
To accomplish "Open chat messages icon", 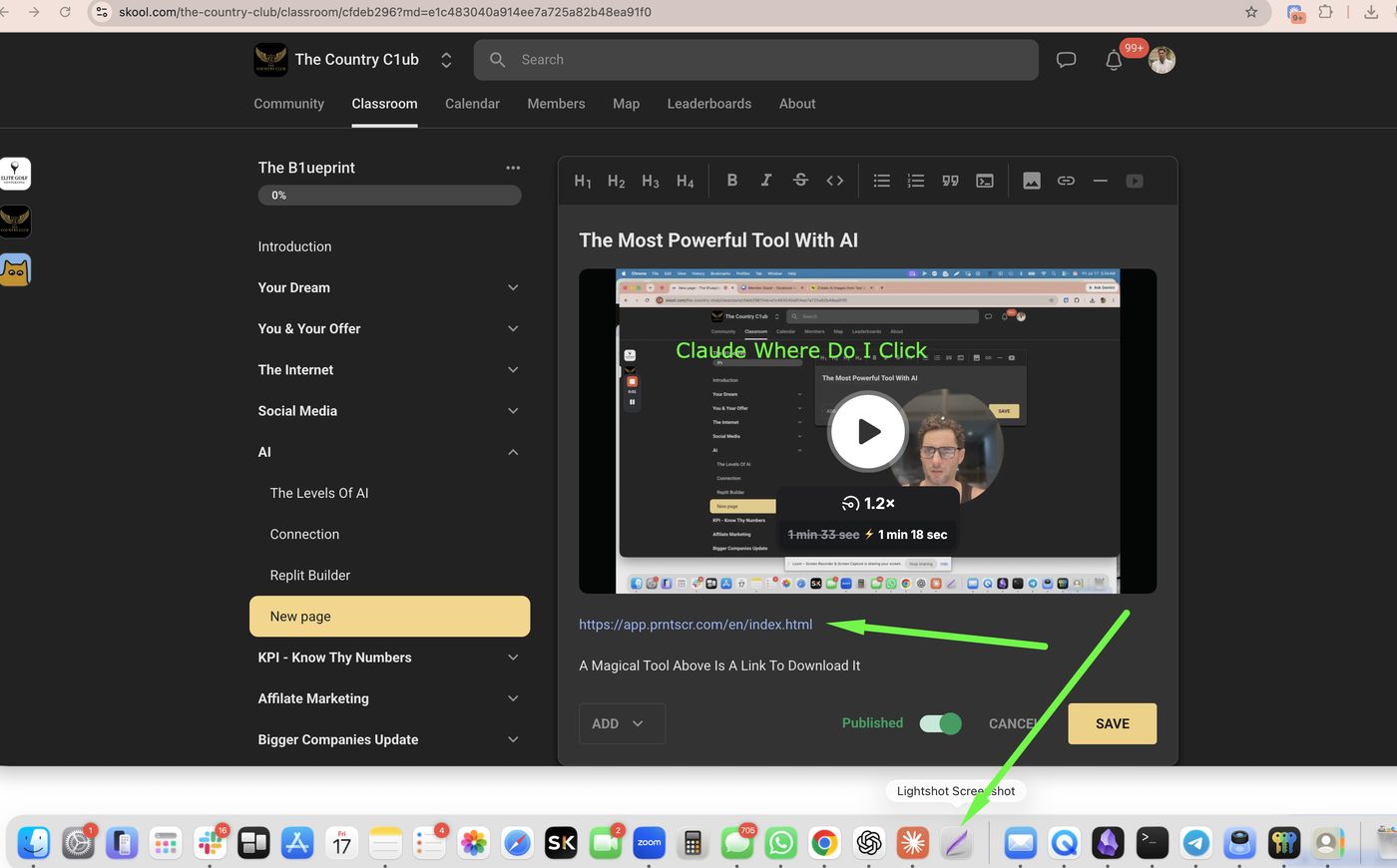I will pos(1066,60).
